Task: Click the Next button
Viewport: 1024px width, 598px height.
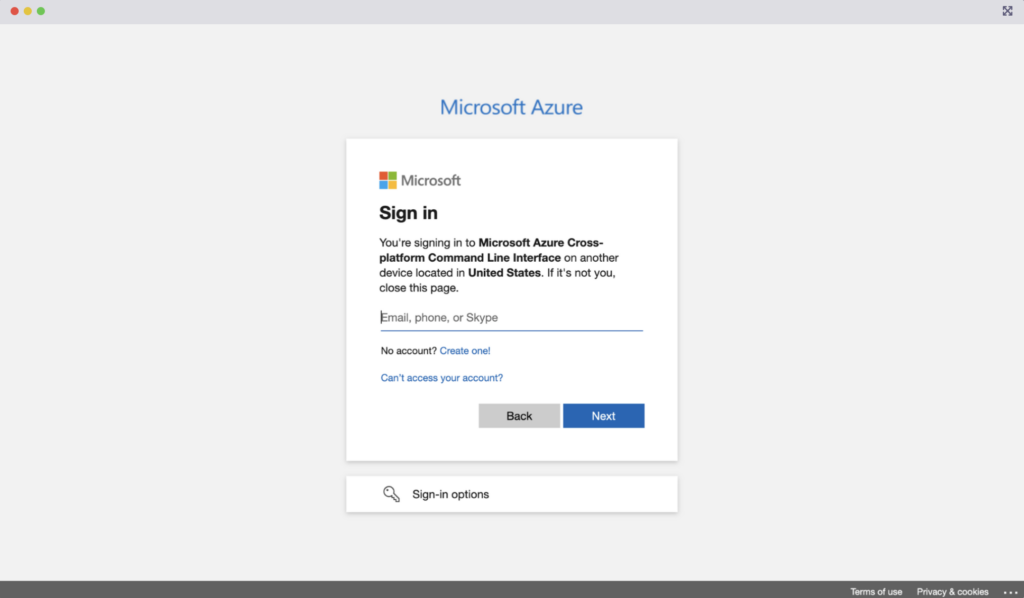Action: pos(603,416)
